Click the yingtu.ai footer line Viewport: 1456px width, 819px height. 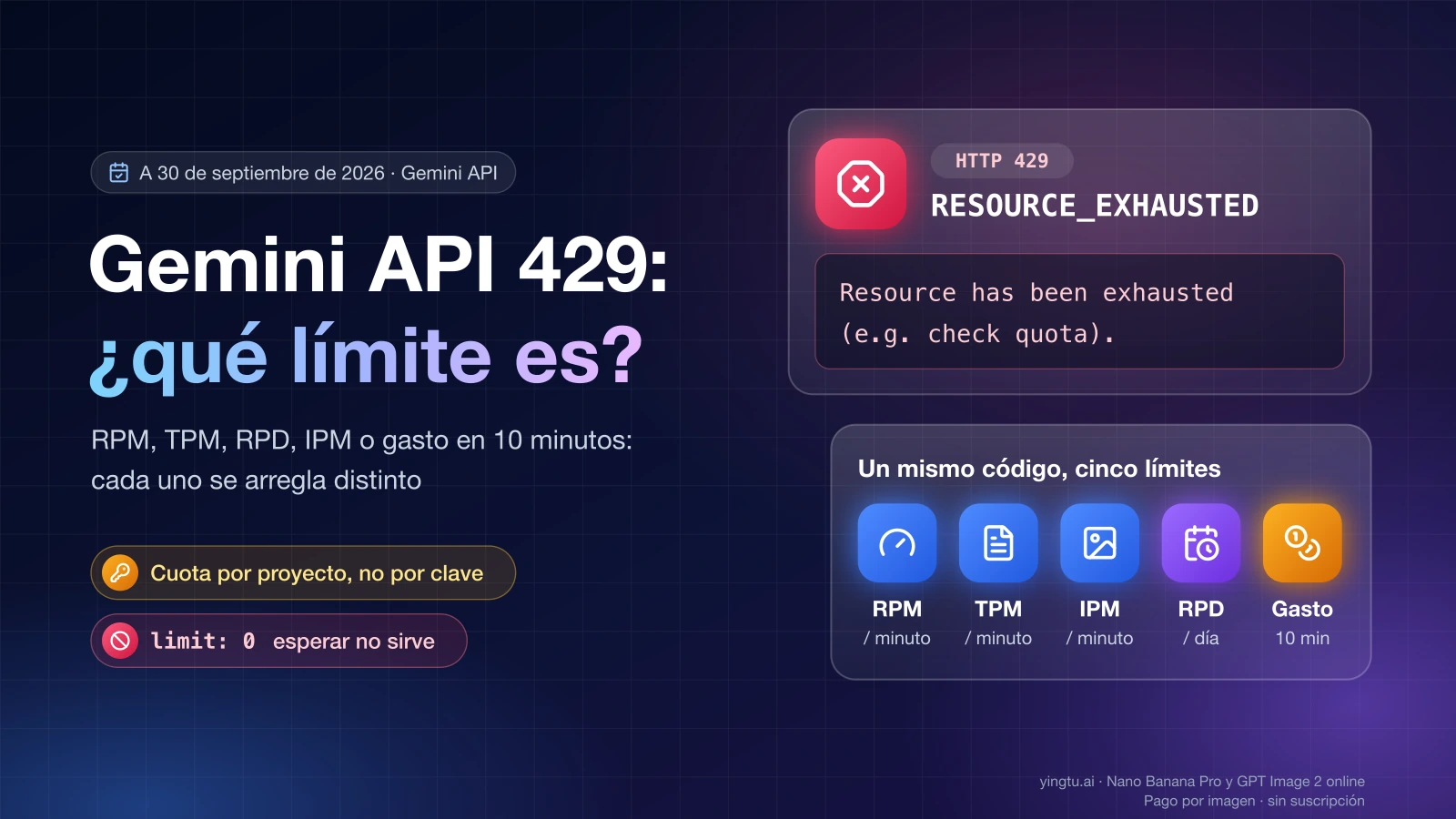point(1202,781)
